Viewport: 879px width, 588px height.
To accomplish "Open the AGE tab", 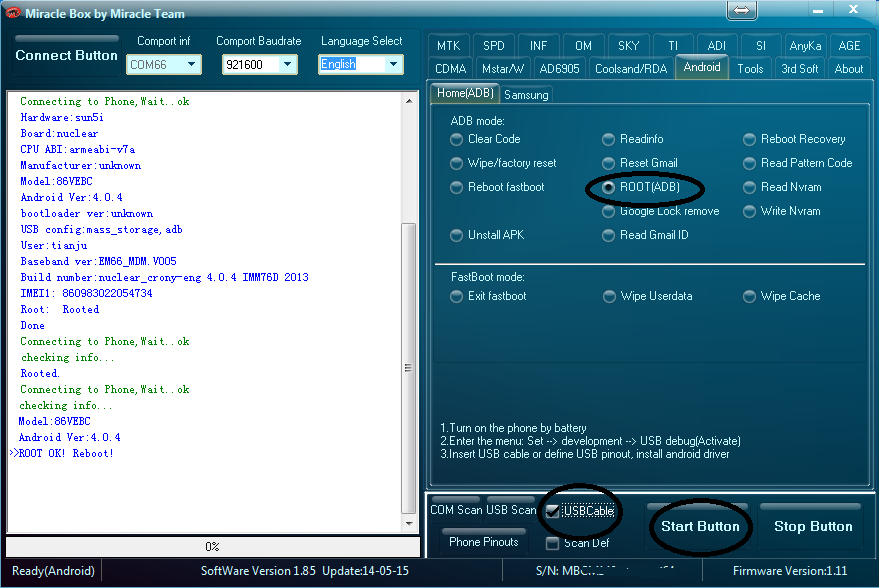I will (x=849, y=45).
